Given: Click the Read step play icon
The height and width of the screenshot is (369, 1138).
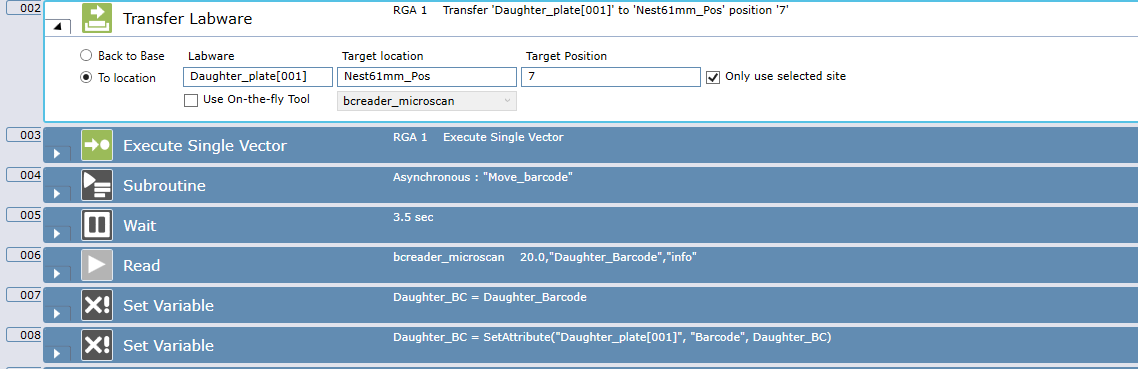Looking at the screenshot, I should tap(97, 265).
